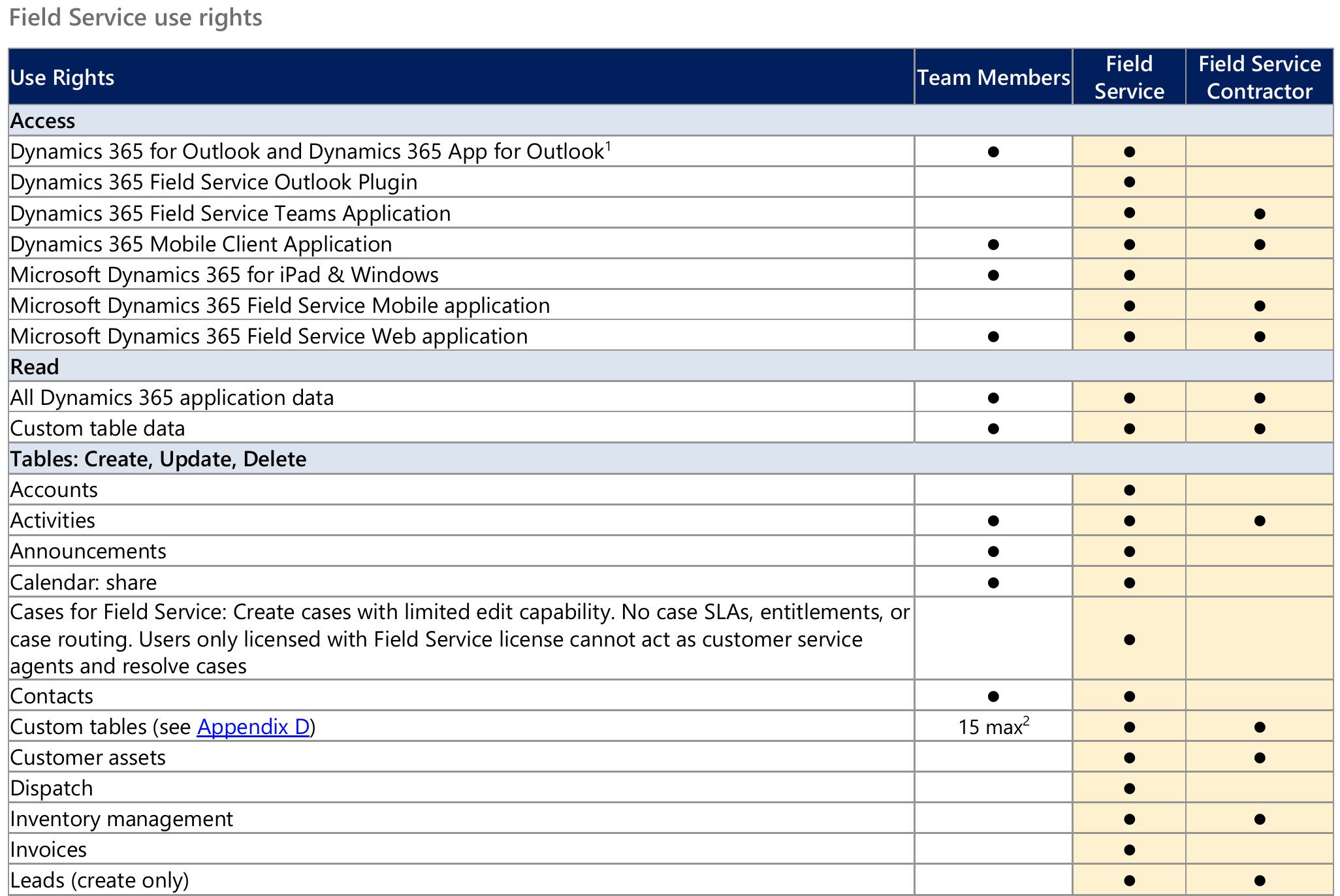Click the Team Members bullet in Contacts row

coord(993,696)
